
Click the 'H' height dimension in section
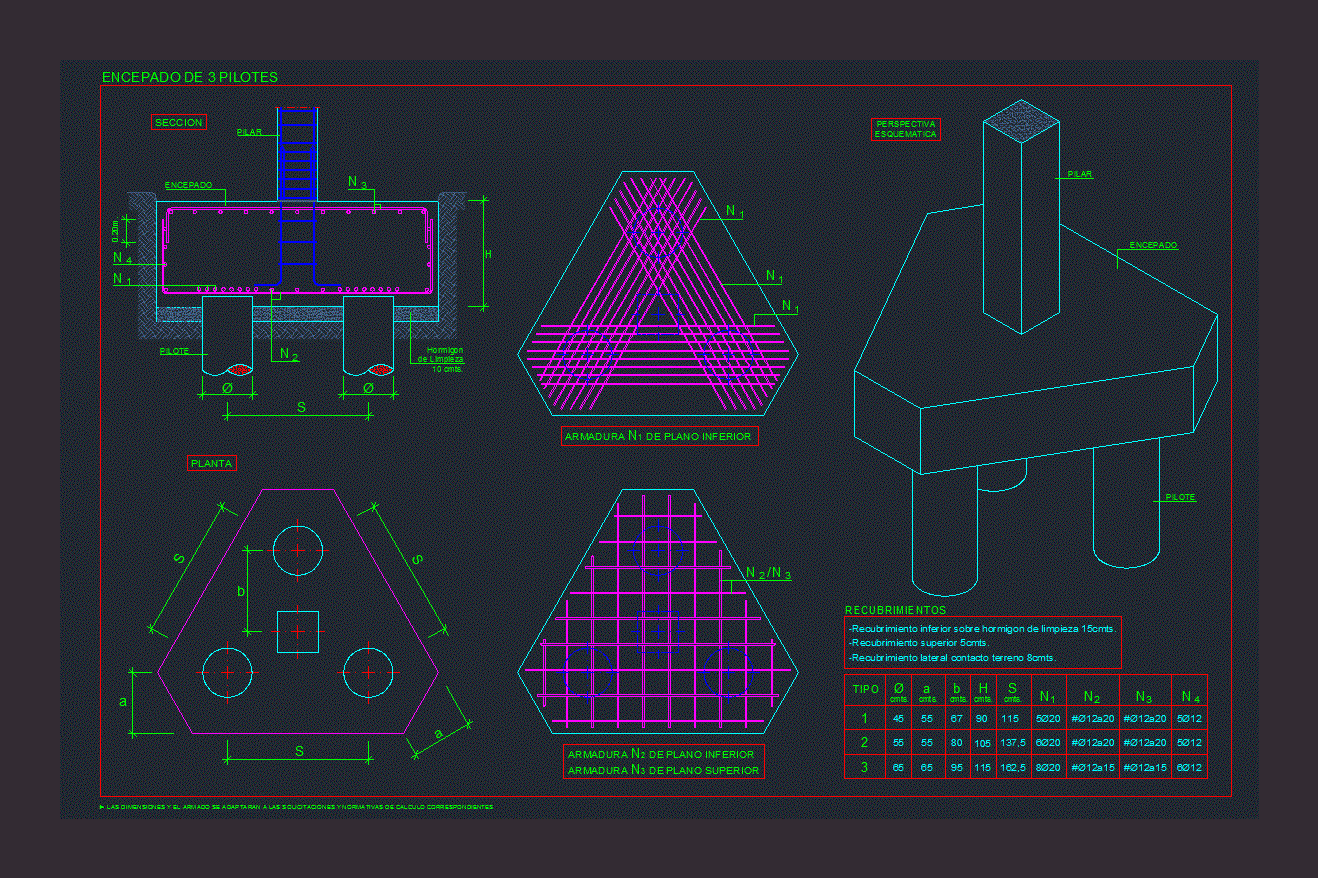point(489,255)
